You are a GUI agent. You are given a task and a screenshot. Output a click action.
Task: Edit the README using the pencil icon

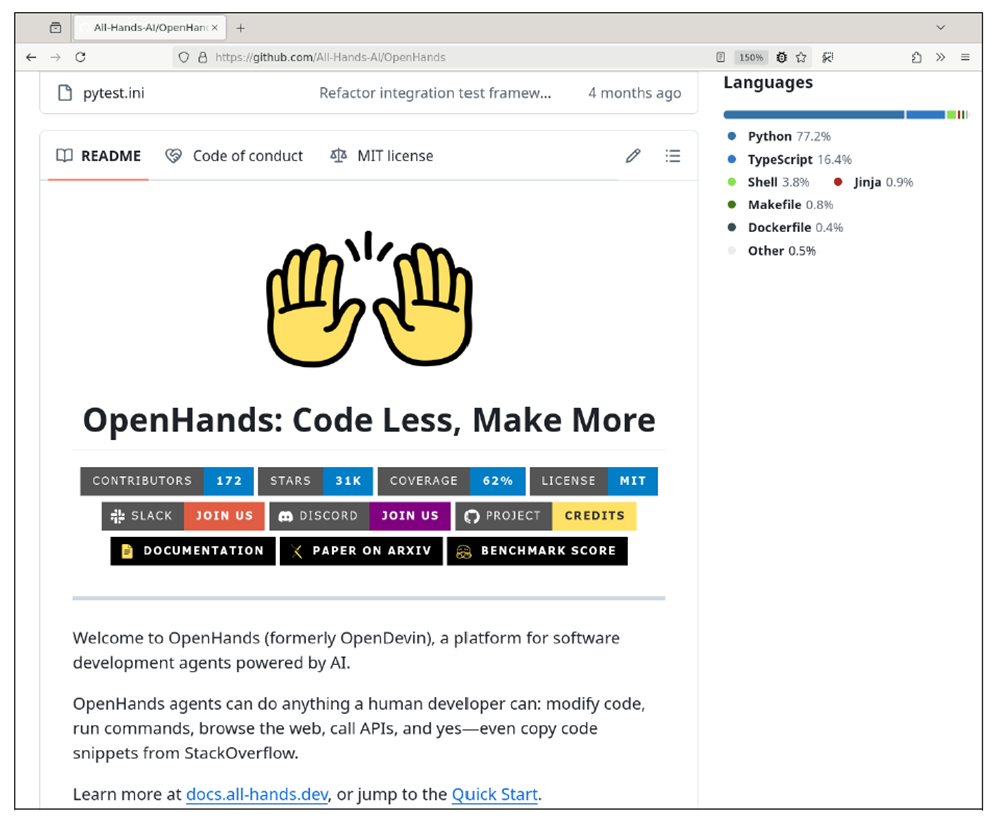(633, 155)
